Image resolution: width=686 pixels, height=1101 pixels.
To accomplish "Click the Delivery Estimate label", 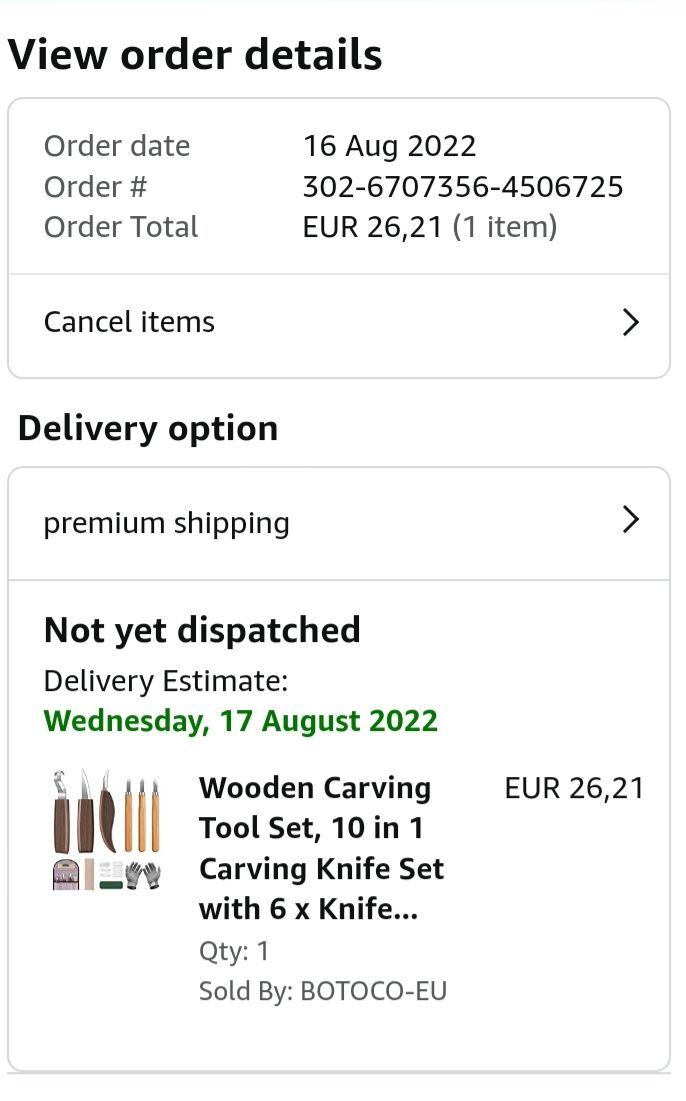I will (166, 682).
